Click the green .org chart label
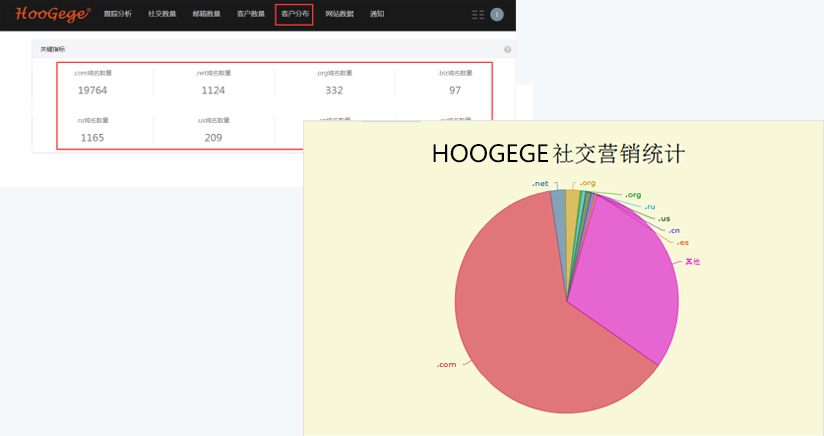The height and width of the screenshot is (436, 824). click(x=633, y=195)
